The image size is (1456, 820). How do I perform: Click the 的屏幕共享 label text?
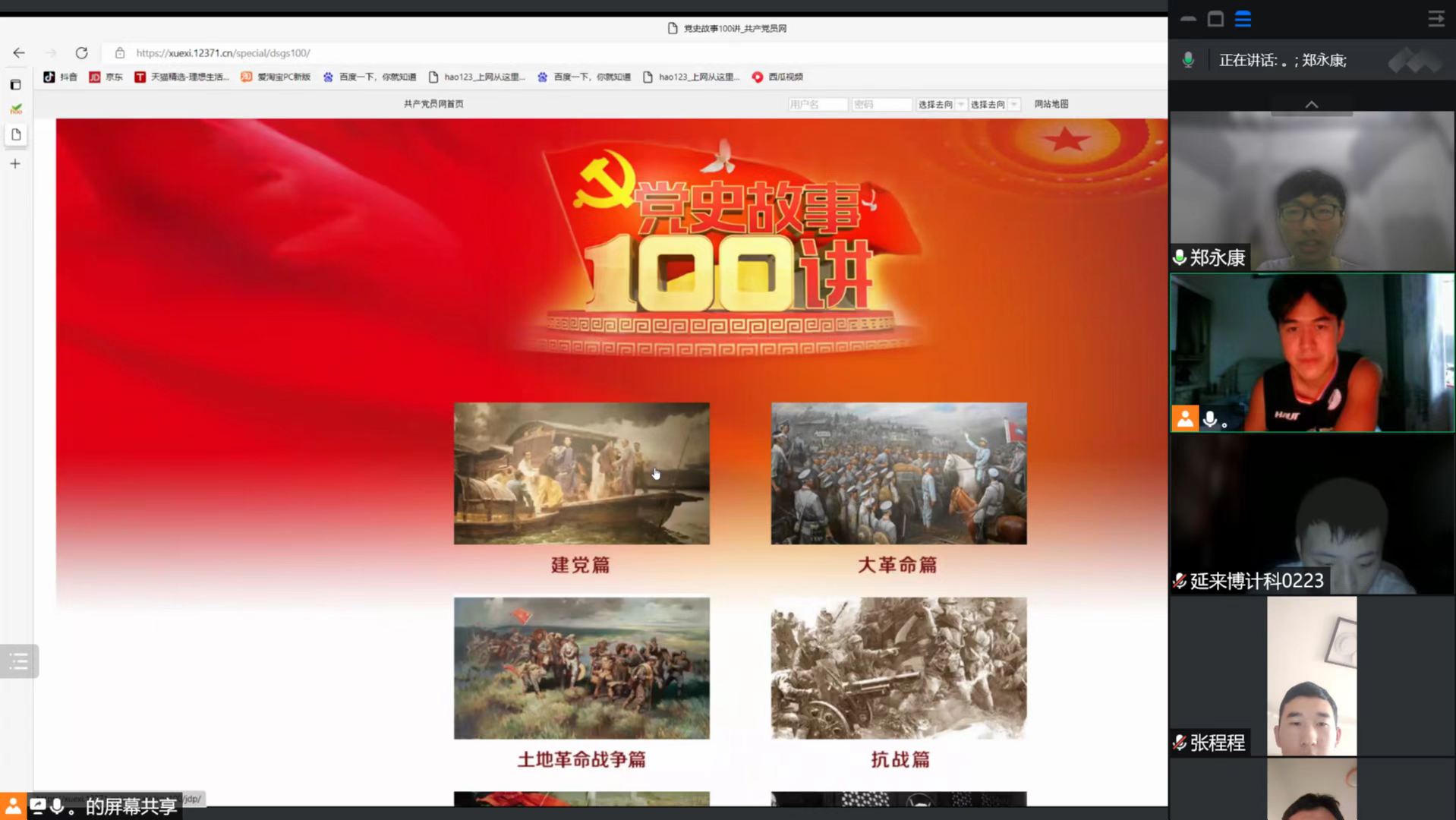click(131, 806)
